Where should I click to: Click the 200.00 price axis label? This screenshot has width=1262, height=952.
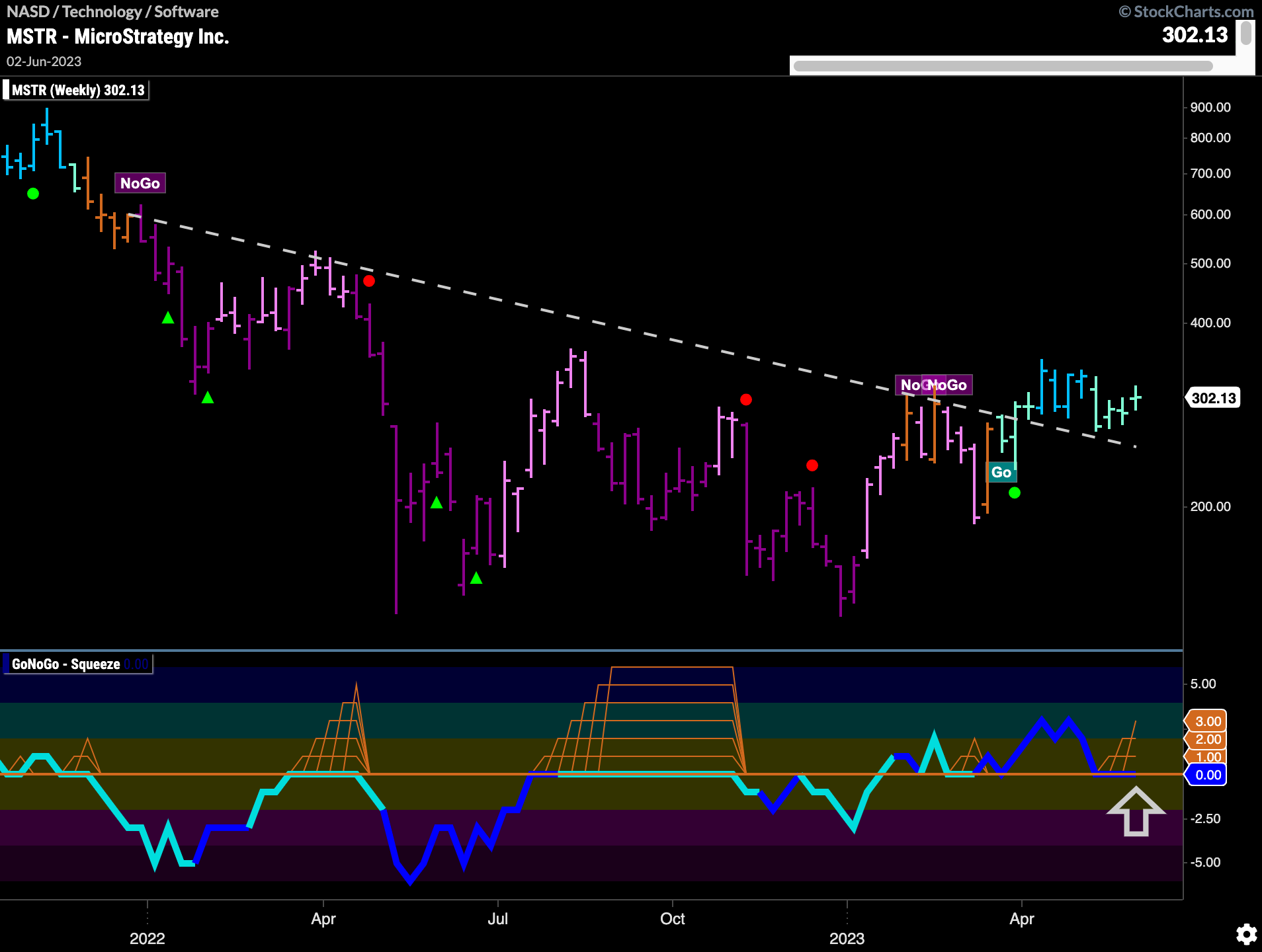pyautogui.click(x=1210, y=506)
